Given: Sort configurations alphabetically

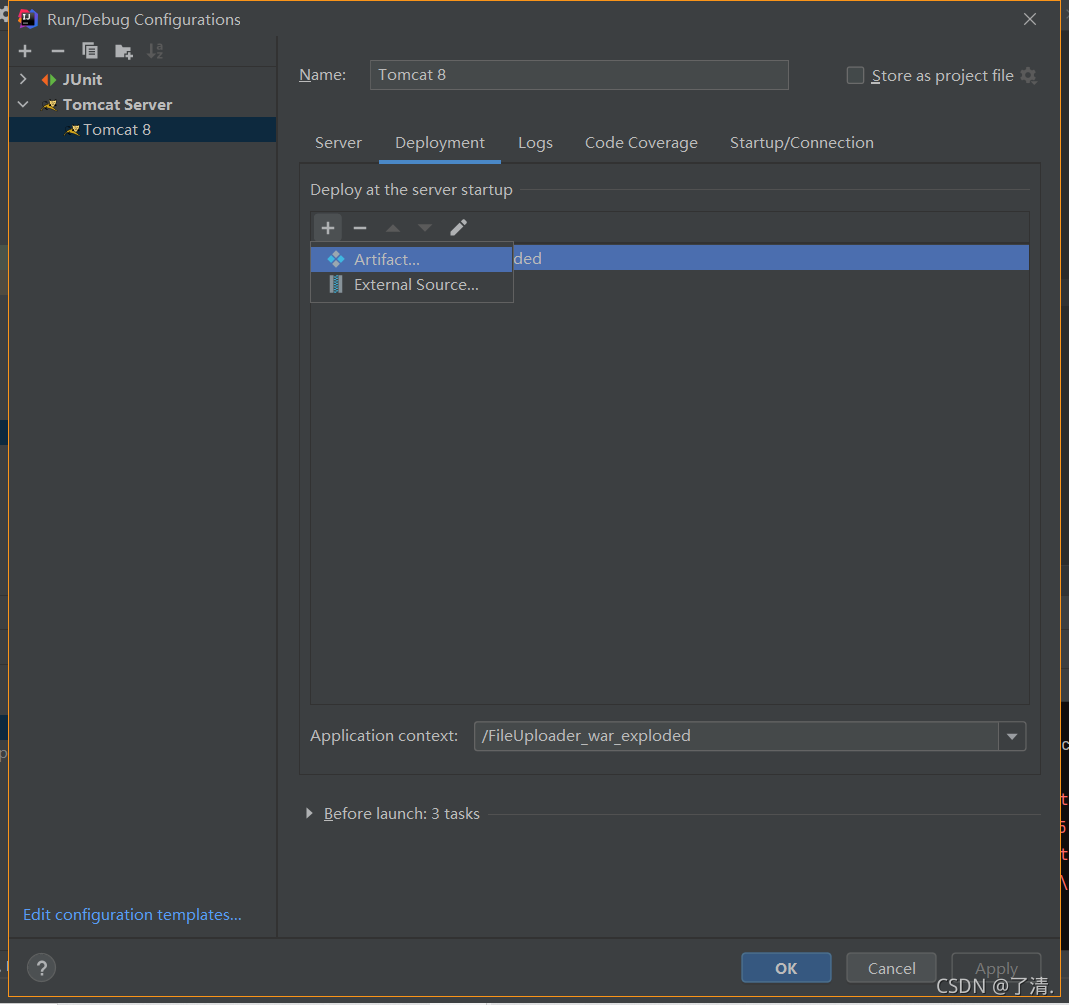Looking at the screenshot, I should 155,51.
